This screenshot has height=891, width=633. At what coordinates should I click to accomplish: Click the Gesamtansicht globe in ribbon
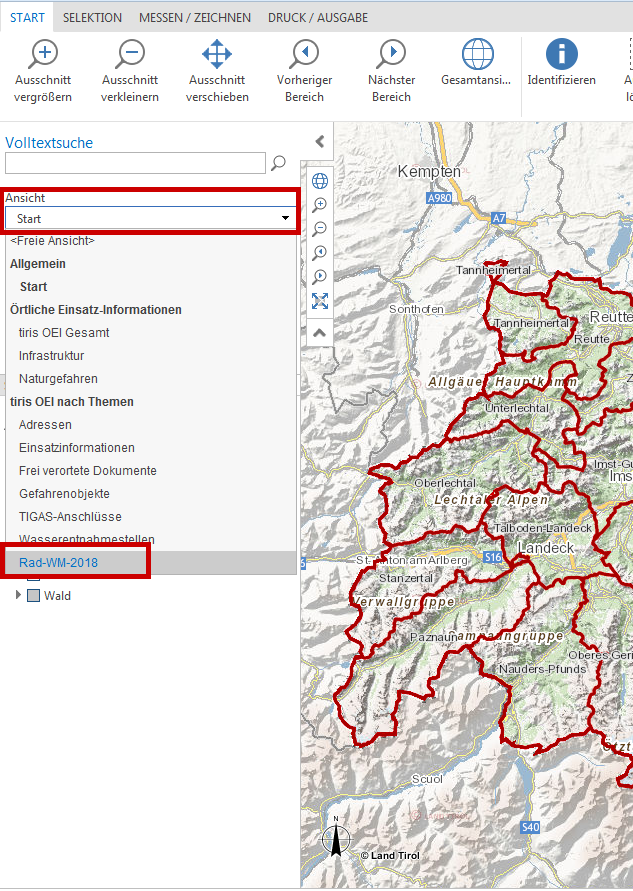(477, 56)
